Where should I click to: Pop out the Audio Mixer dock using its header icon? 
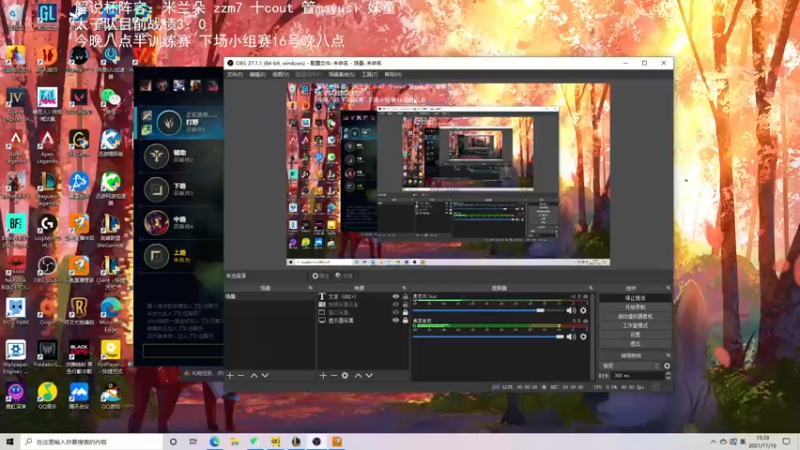coord(591,288)
